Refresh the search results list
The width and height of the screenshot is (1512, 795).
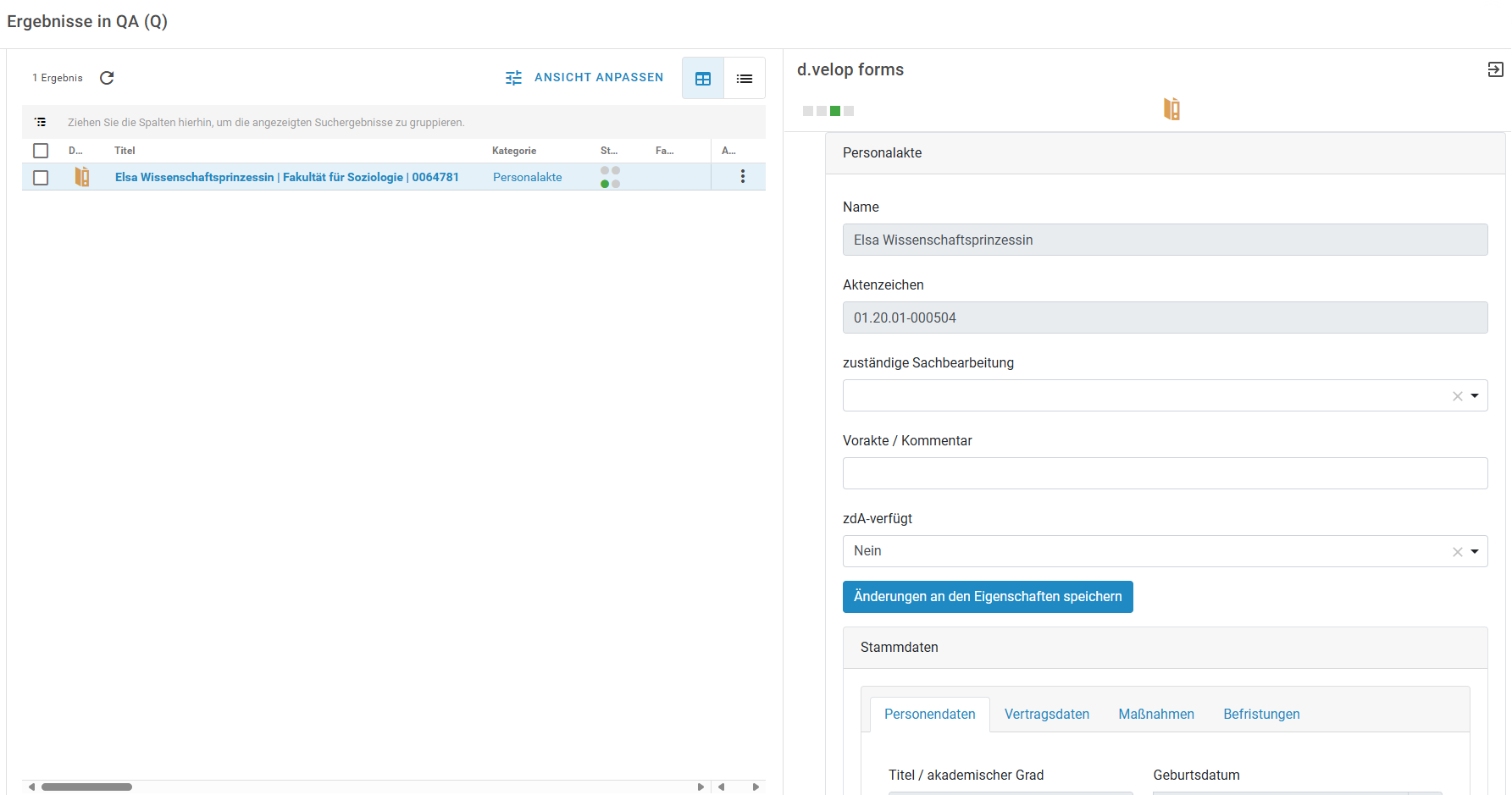pyautogui.click(x=107, y=78)
